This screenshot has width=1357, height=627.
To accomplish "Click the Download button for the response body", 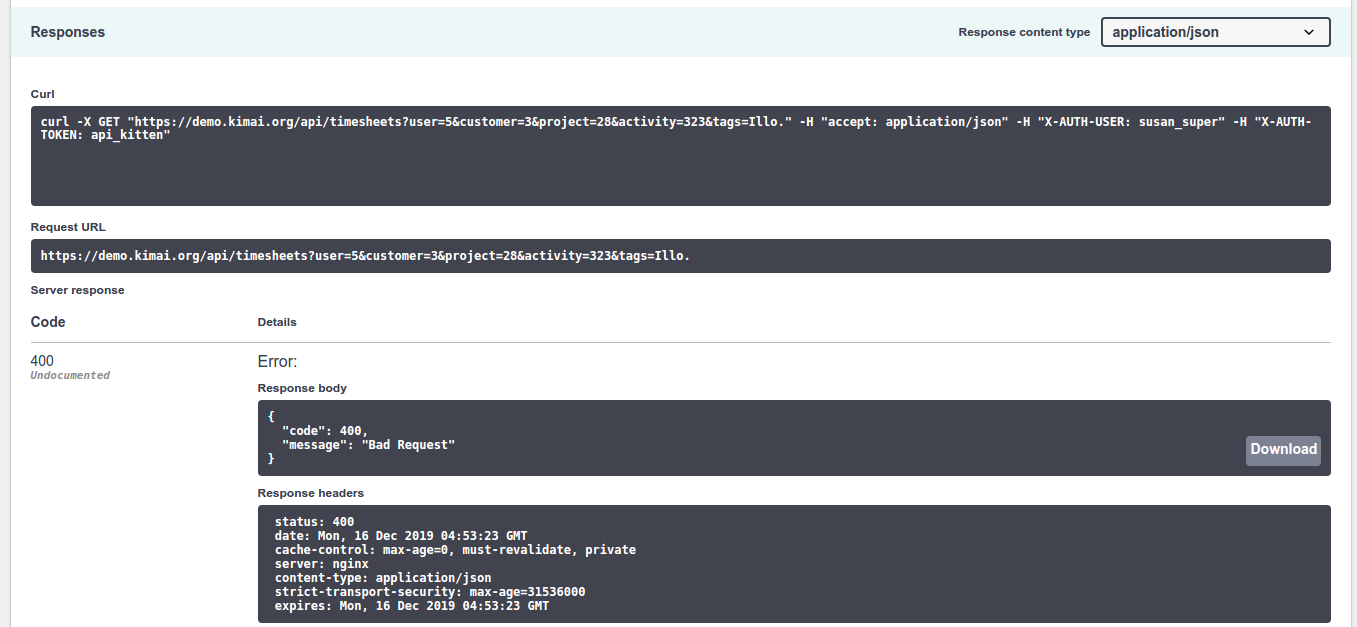I will coord(1283,450).
